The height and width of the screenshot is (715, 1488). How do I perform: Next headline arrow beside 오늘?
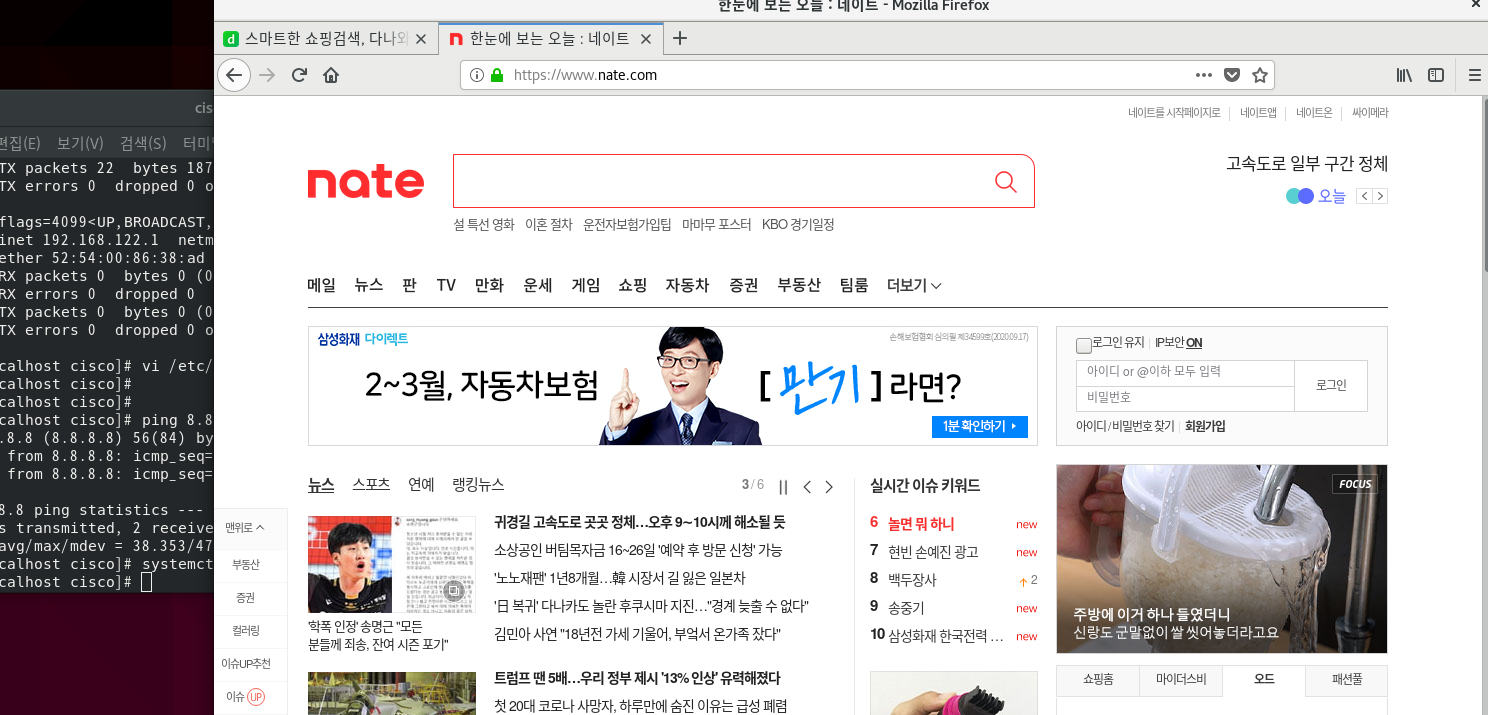[x=1380, y=196]
